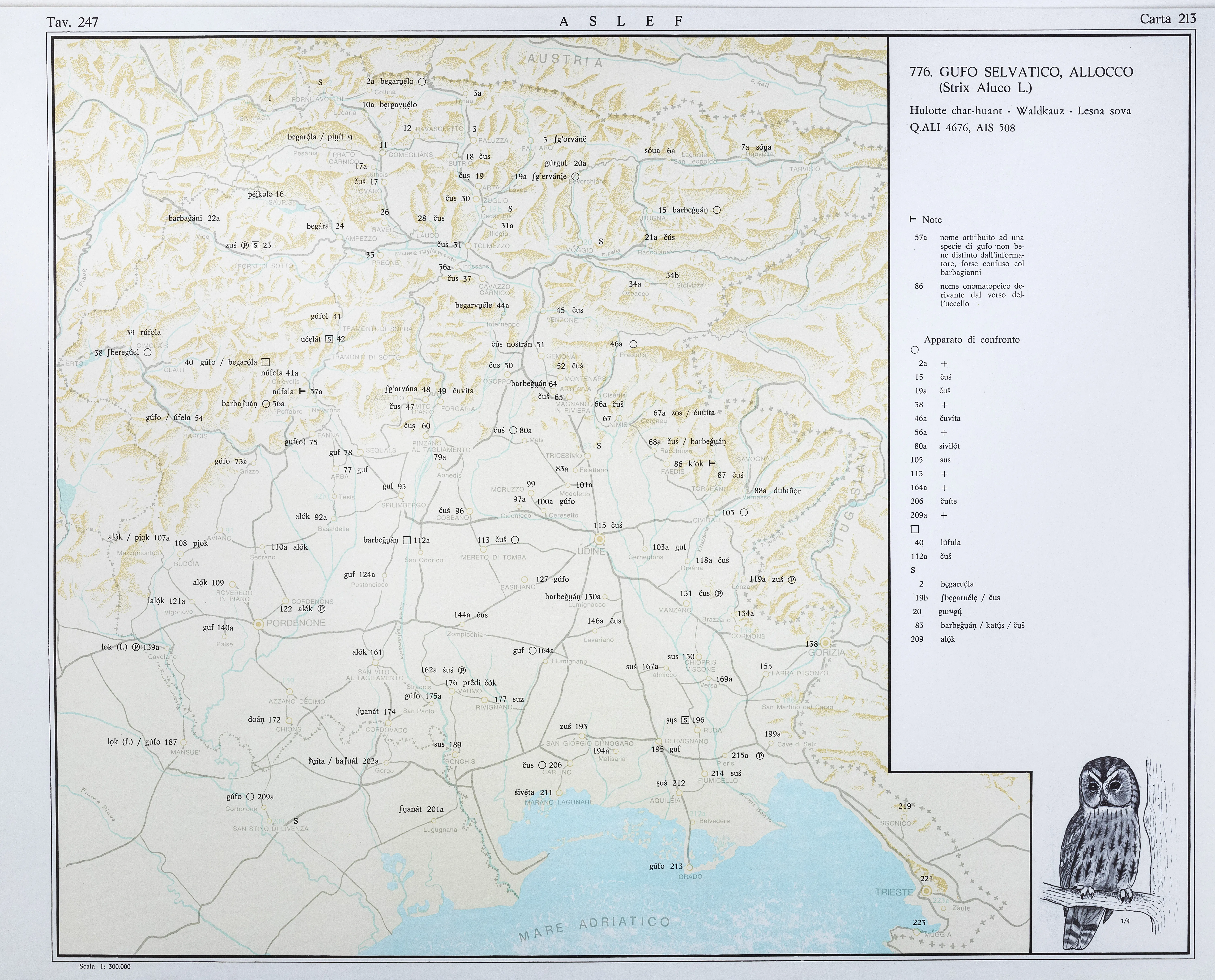Click note marker next to 86 k'ok
Image resolution: width=1215 pixels, height=980 pixels.
pyautogui.click(x=712, y=463)
